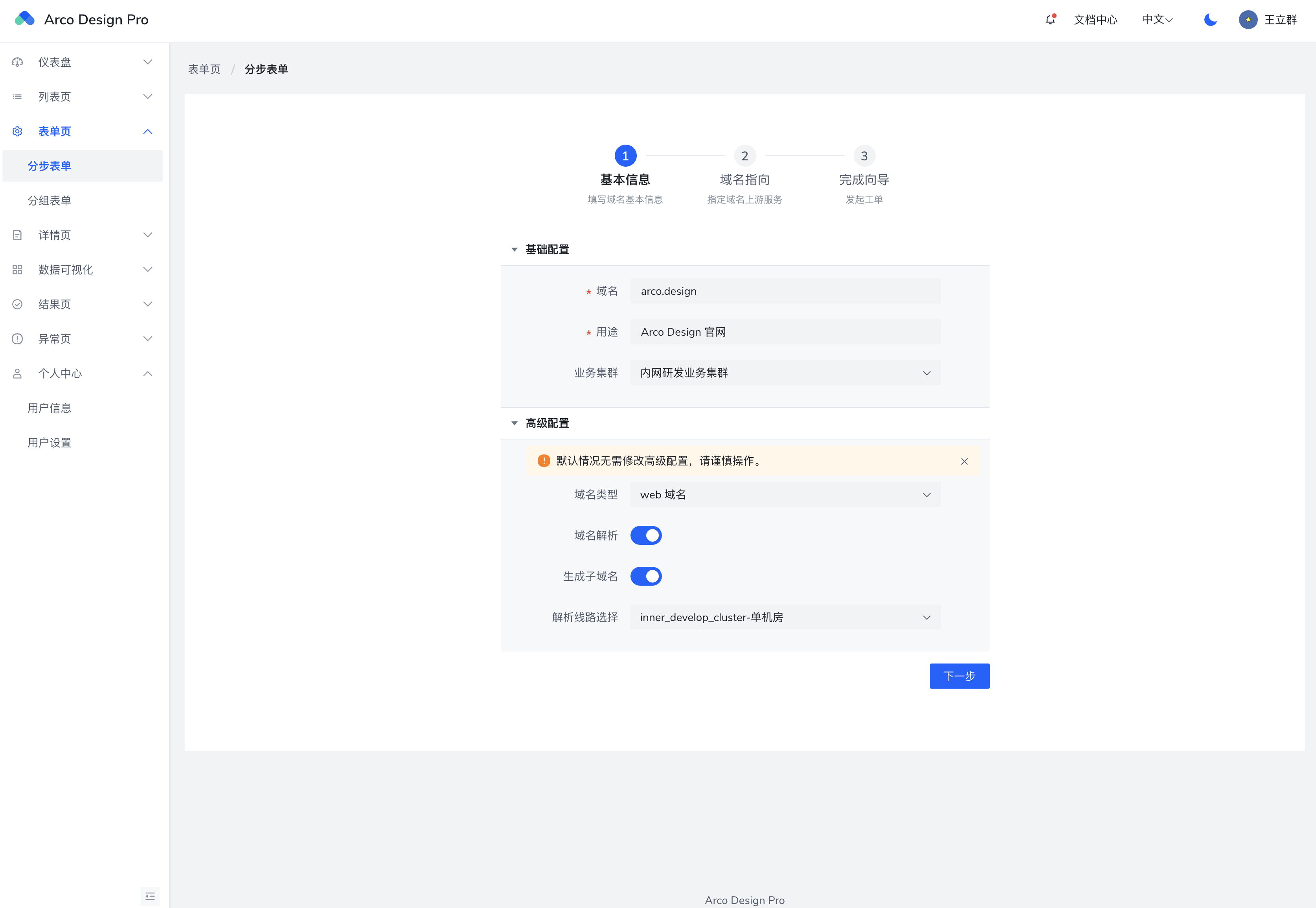Open the 域名类型 dropdown

pyautogui.click(x=785, y=495)
